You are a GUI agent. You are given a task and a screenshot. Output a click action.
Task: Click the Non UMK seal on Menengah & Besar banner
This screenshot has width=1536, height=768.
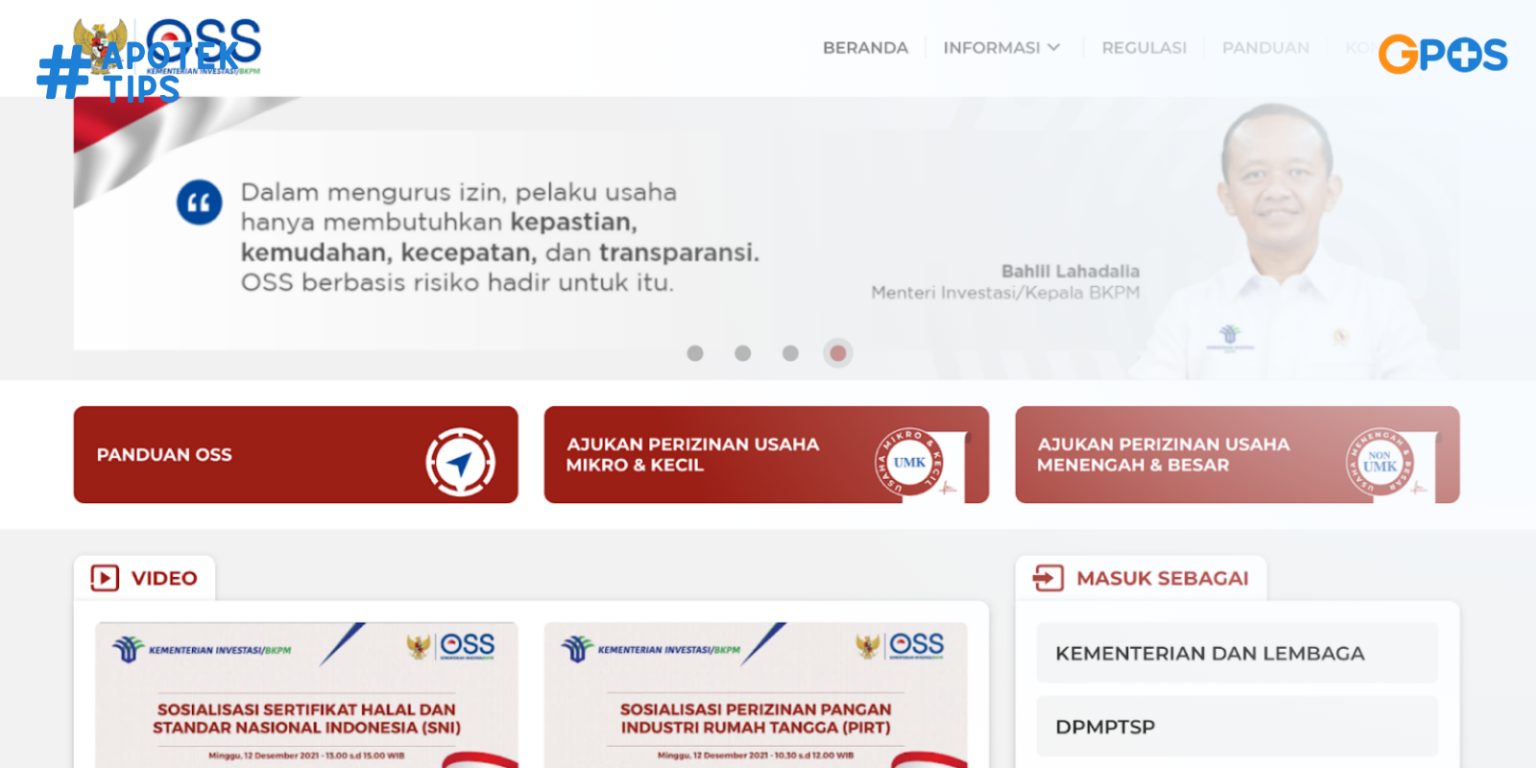pos(1380,460)
